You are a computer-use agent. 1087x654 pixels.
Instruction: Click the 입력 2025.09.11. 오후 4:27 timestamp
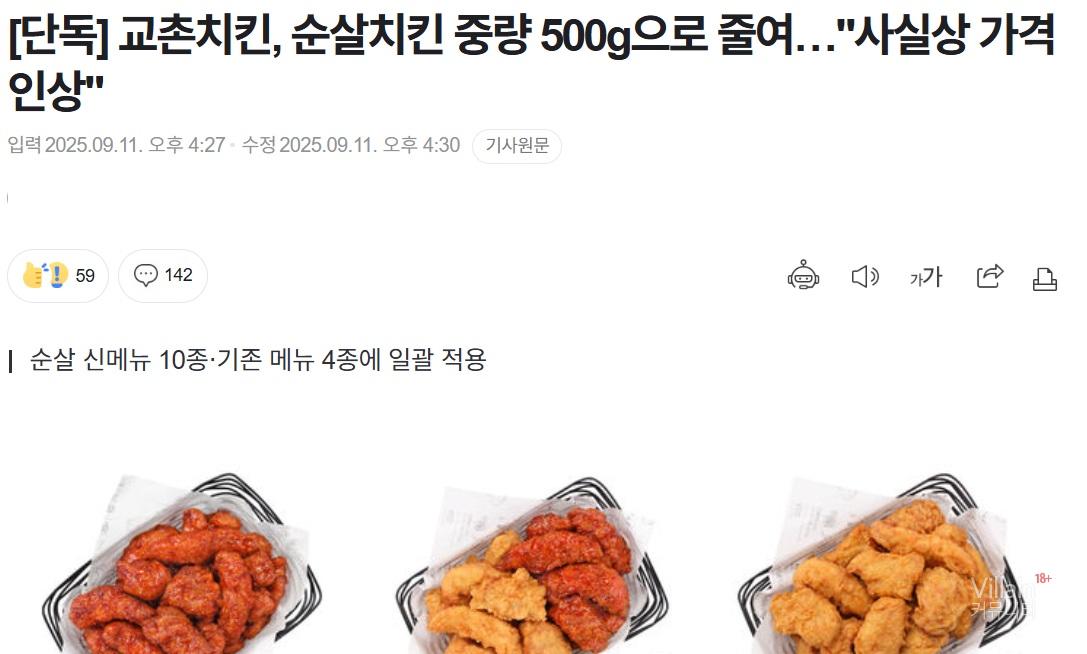point(116,145)
